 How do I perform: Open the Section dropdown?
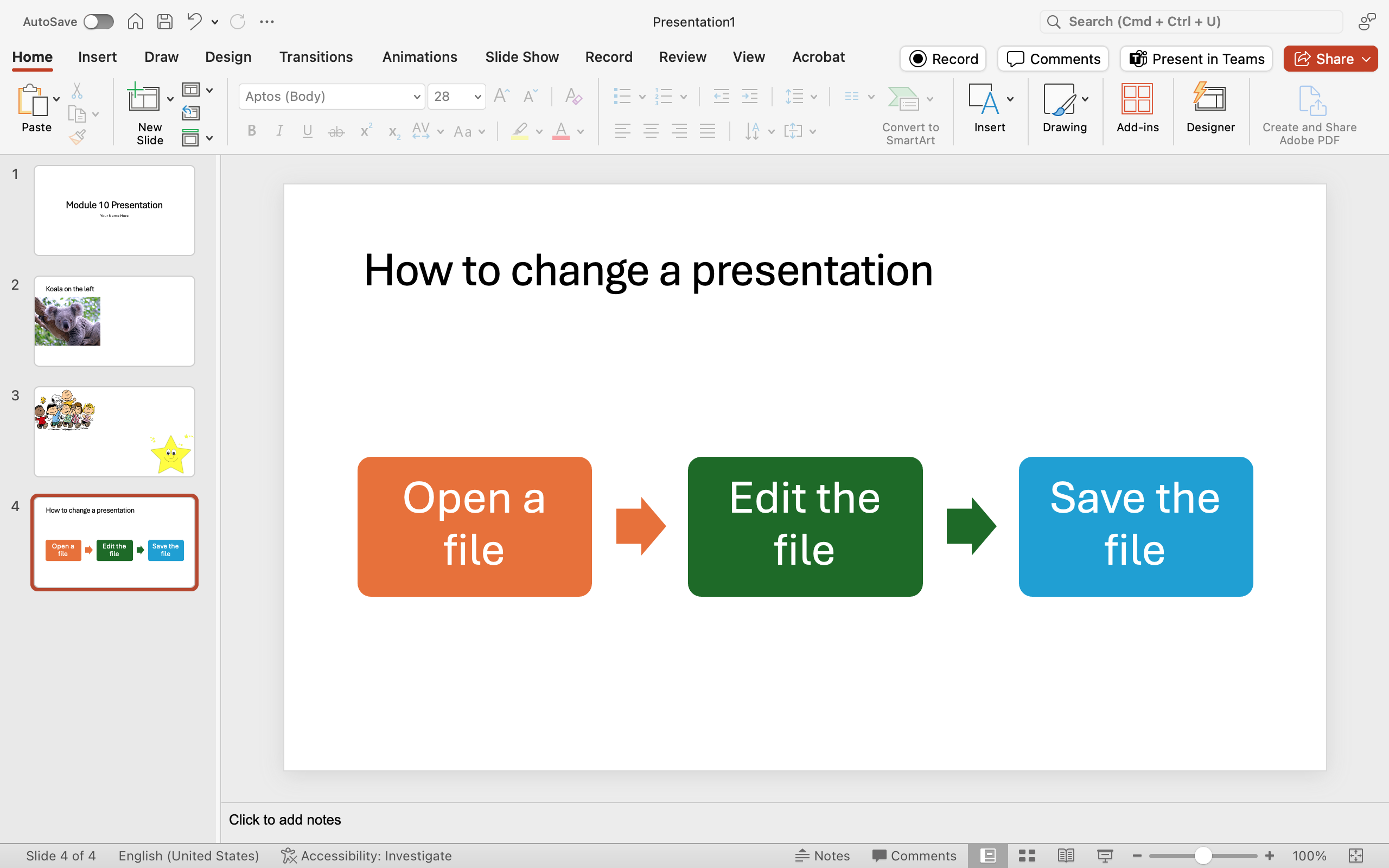[197, 138]
